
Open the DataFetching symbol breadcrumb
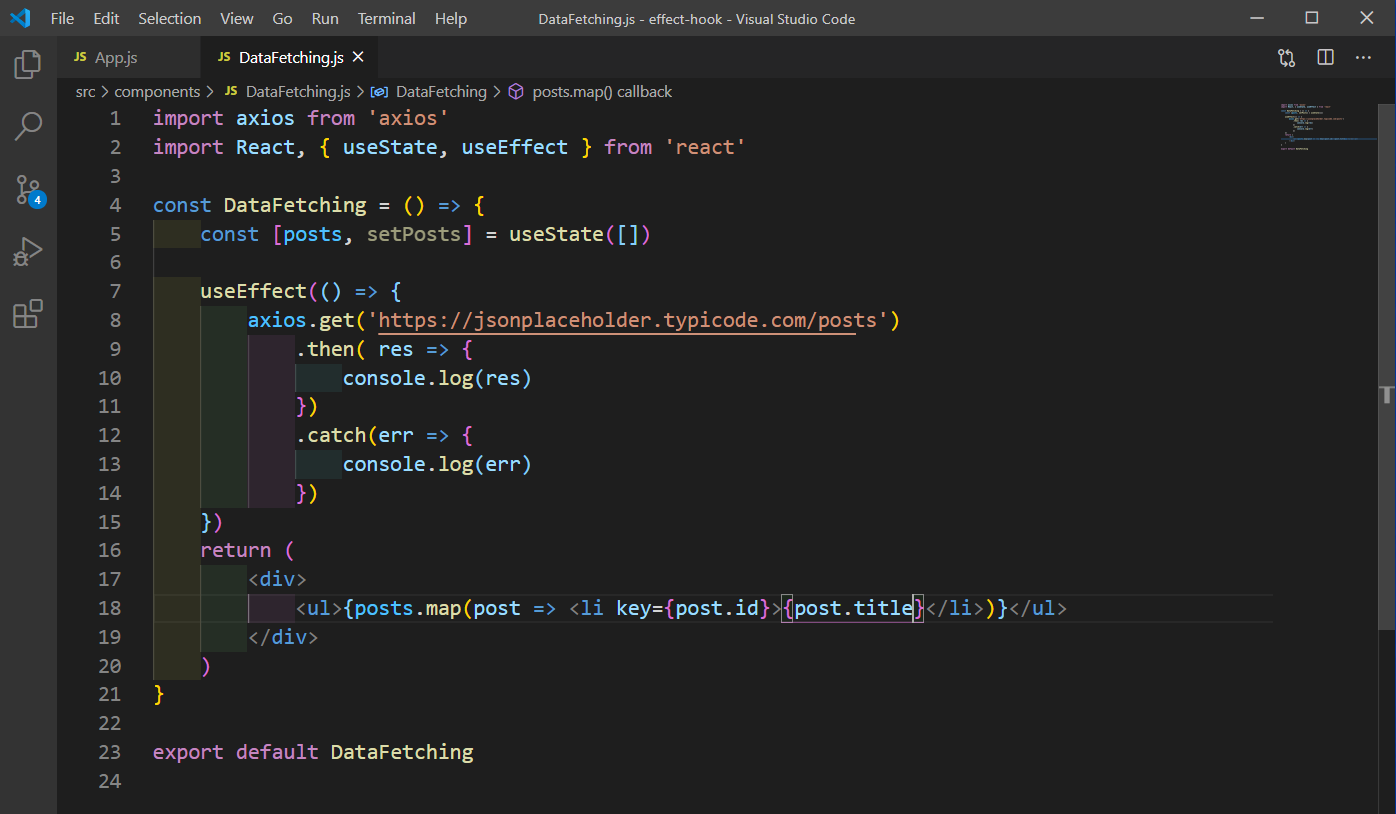point(441,91)
